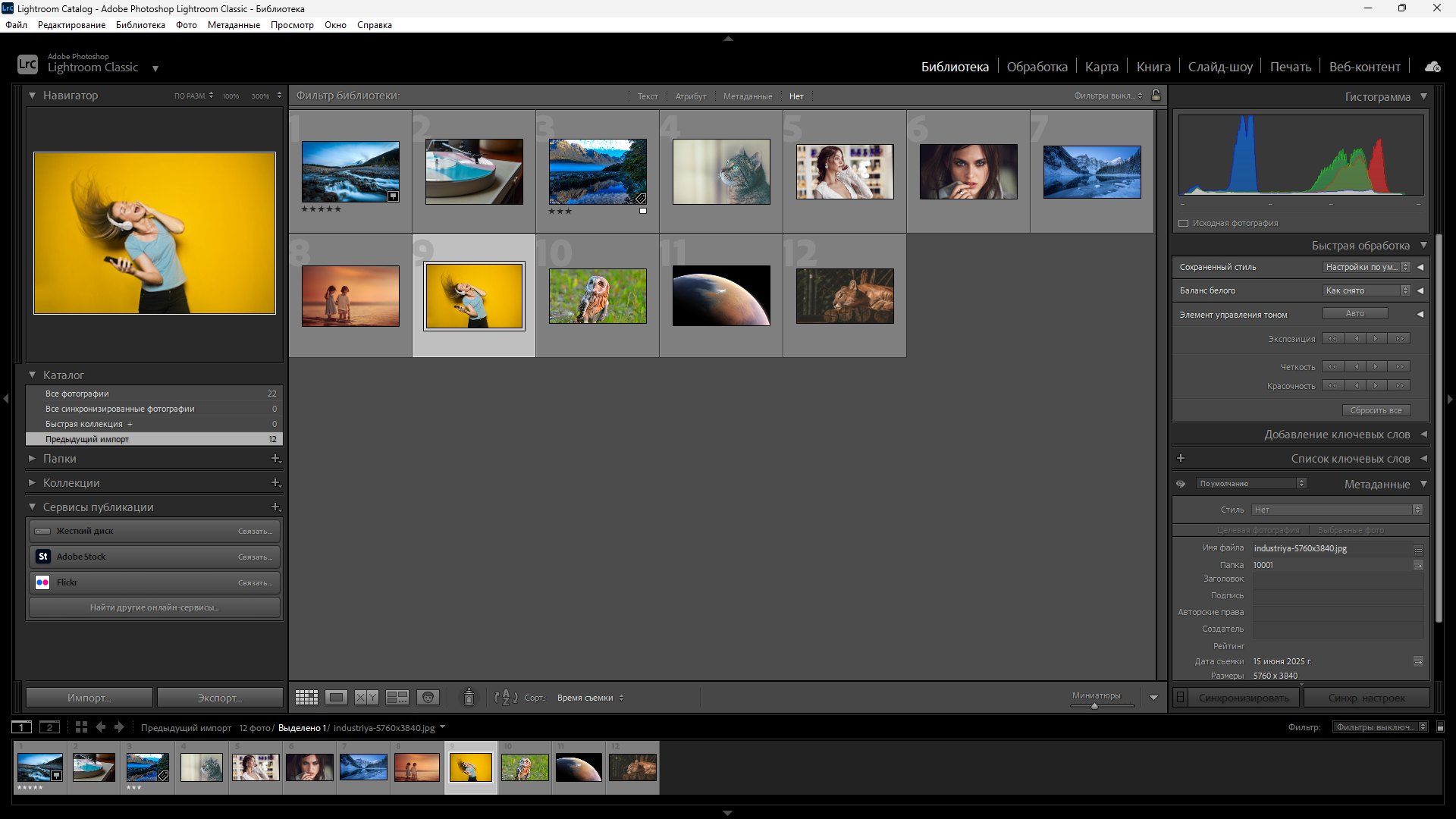Expand the Папки panel

click(32, 459)
